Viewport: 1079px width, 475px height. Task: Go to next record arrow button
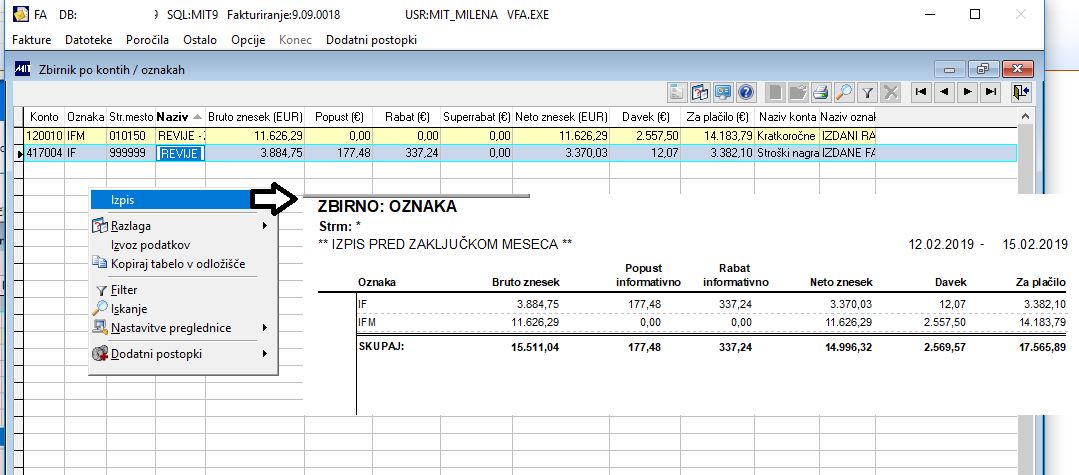[968, 92]
